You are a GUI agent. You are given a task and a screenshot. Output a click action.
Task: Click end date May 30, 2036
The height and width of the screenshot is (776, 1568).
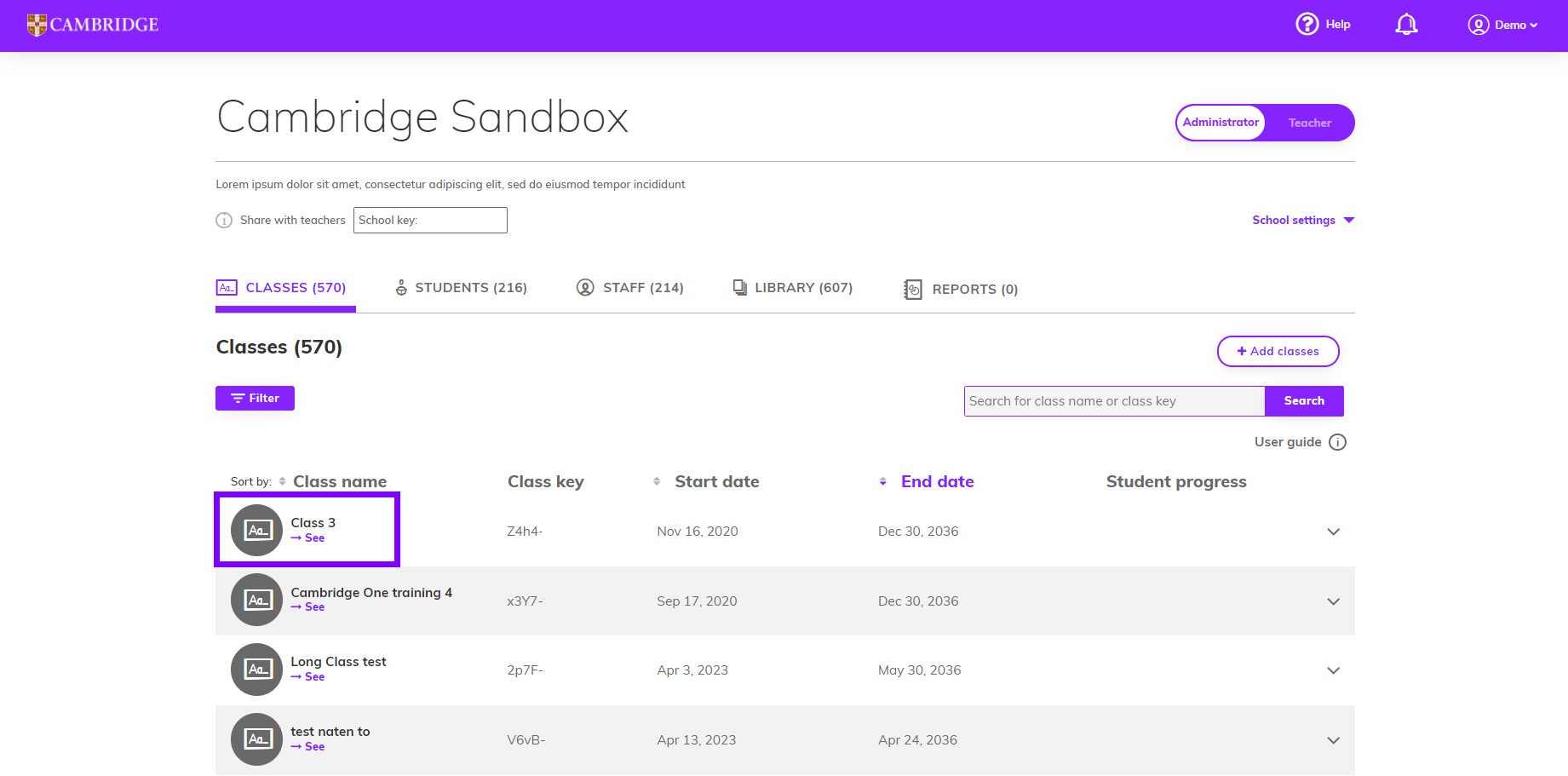[x=919, y=670]
